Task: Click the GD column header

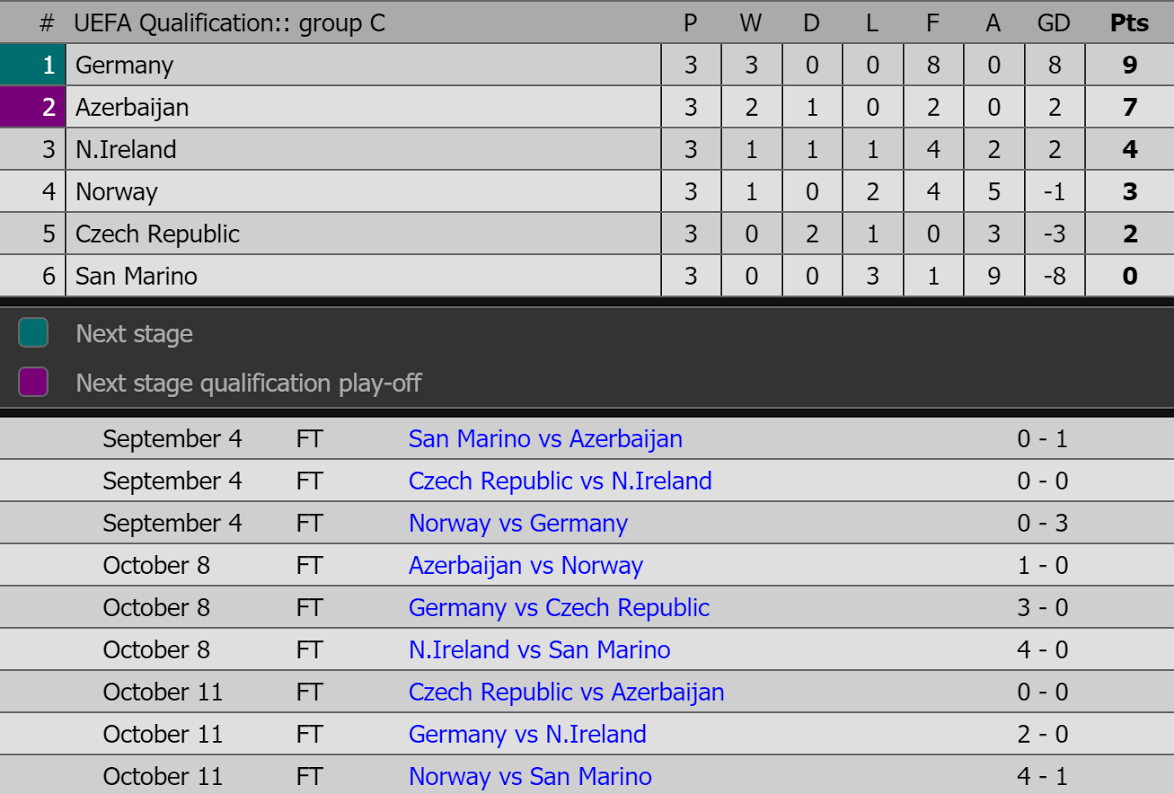Action: (x=1054, y=23)
